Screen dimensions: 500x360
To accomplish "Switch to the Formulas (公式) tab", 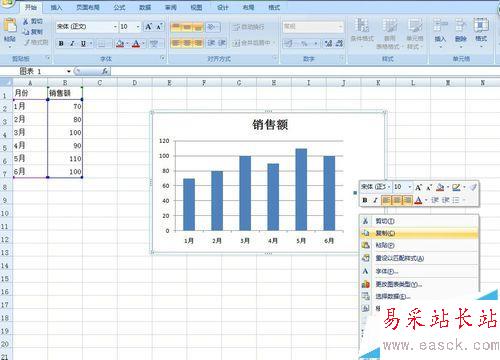I will [119, 7].
